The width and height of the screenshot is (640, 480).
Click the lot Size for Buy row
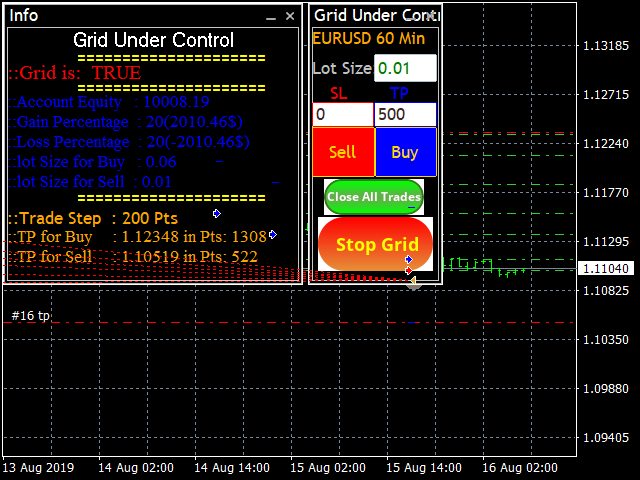pos(93,162)
